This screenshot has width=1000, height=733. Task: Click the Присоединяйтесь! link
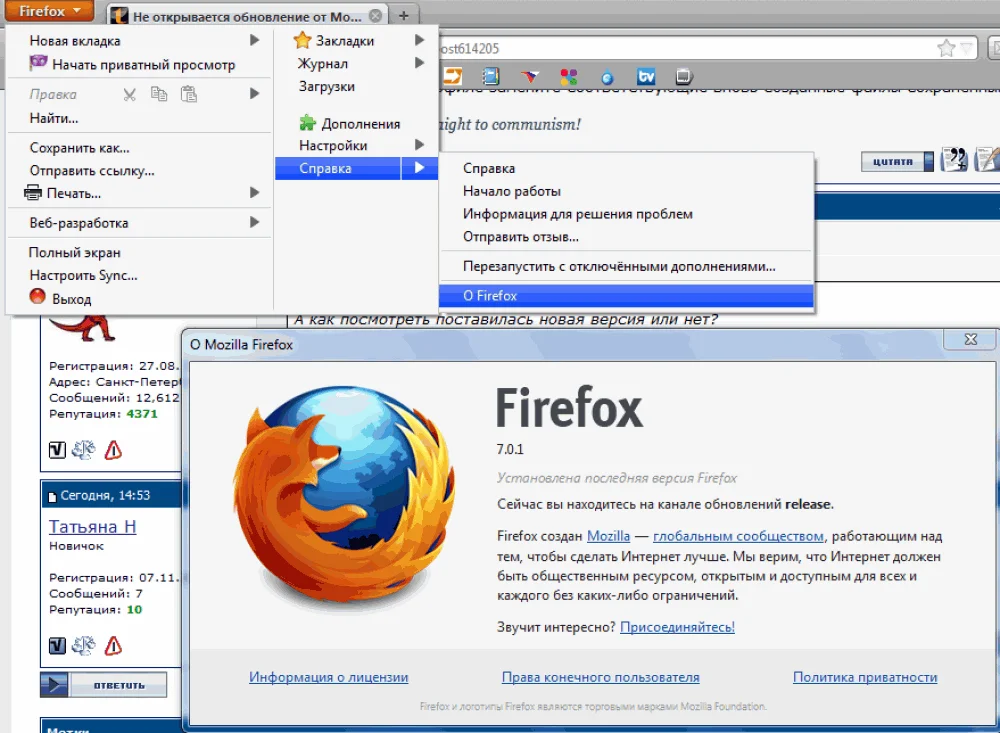coord(677,627)
